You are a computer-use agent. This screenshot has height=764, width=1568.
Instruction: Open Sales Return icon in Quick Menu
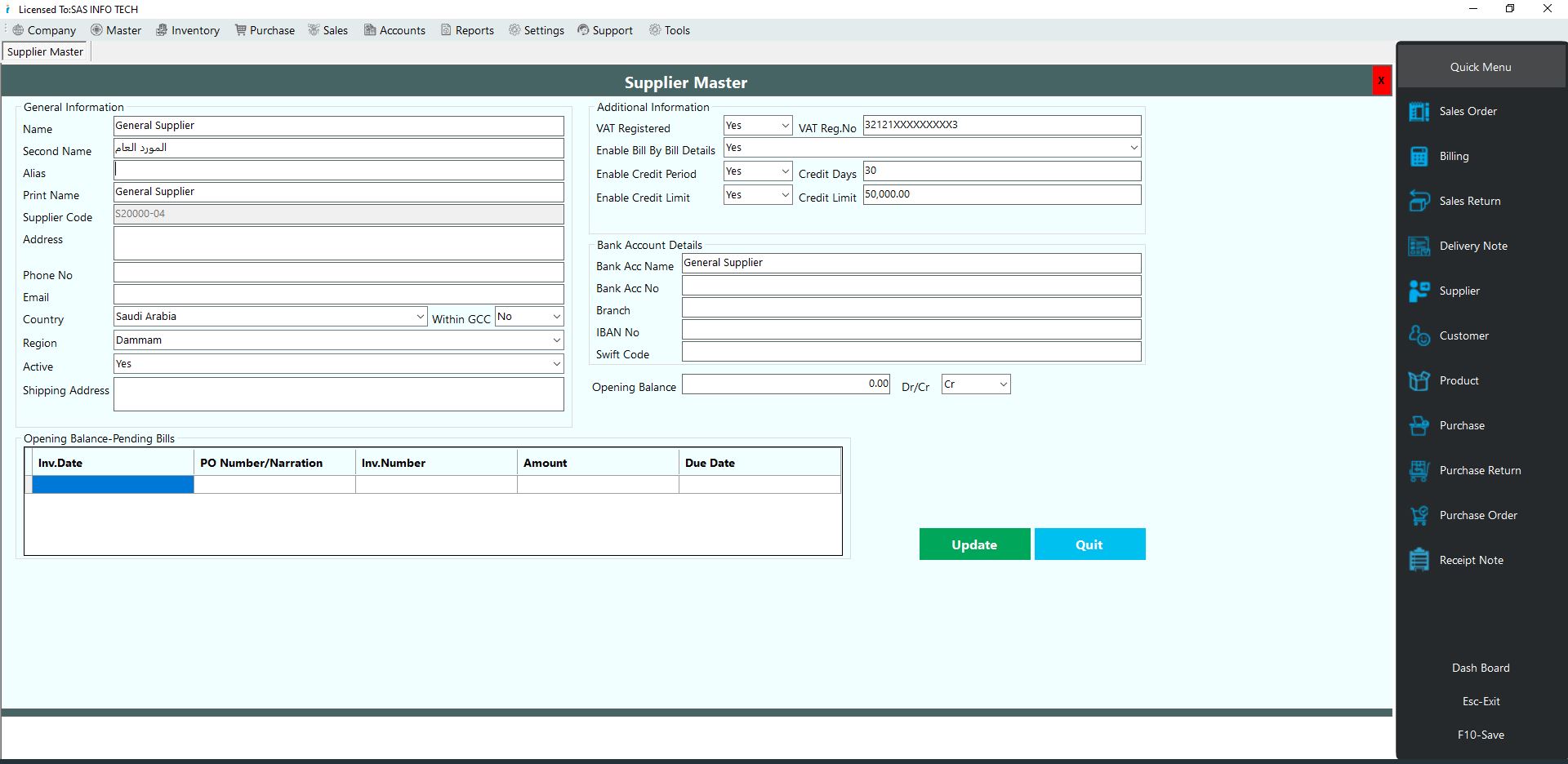(1419, 202)
